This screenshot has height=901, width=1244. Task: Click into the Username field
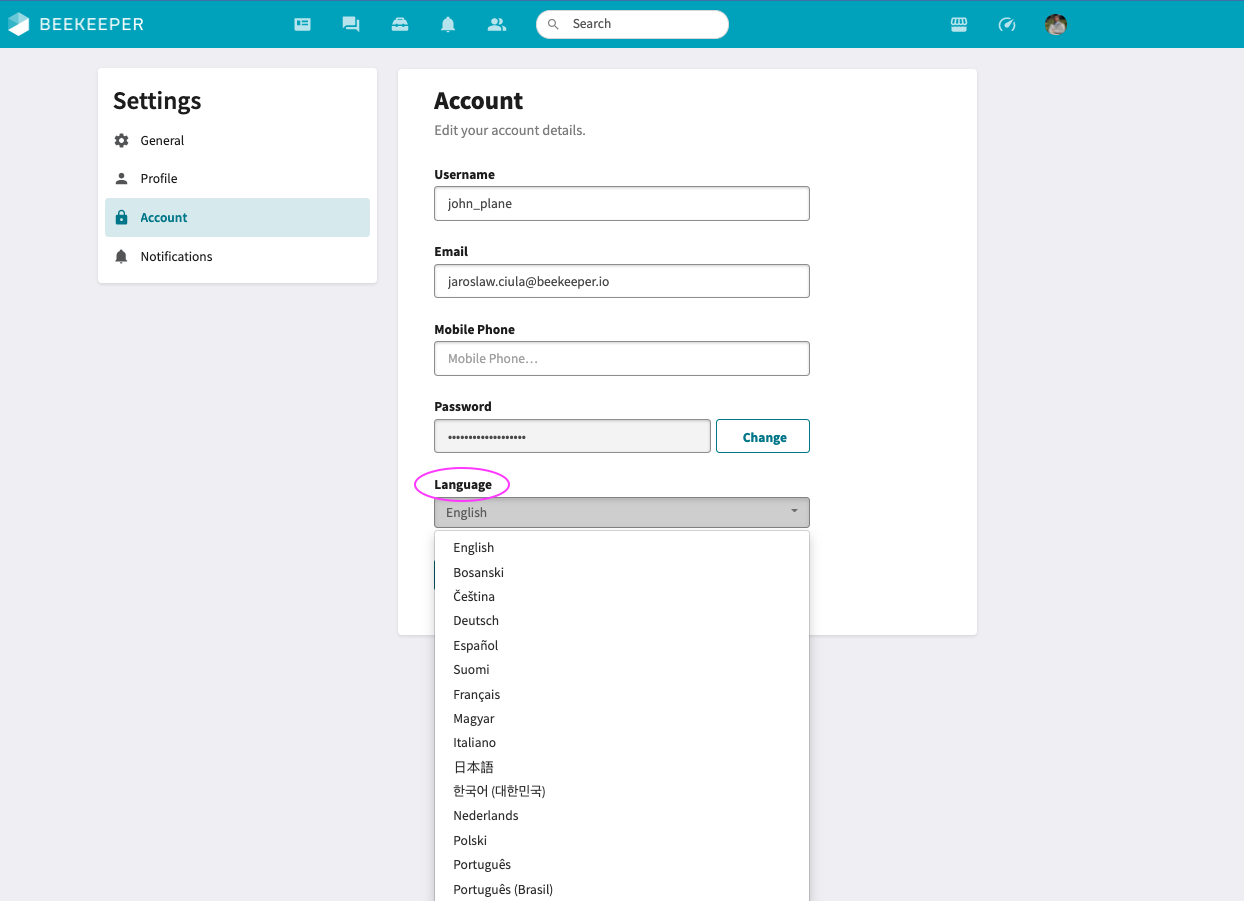click(621, 204)
